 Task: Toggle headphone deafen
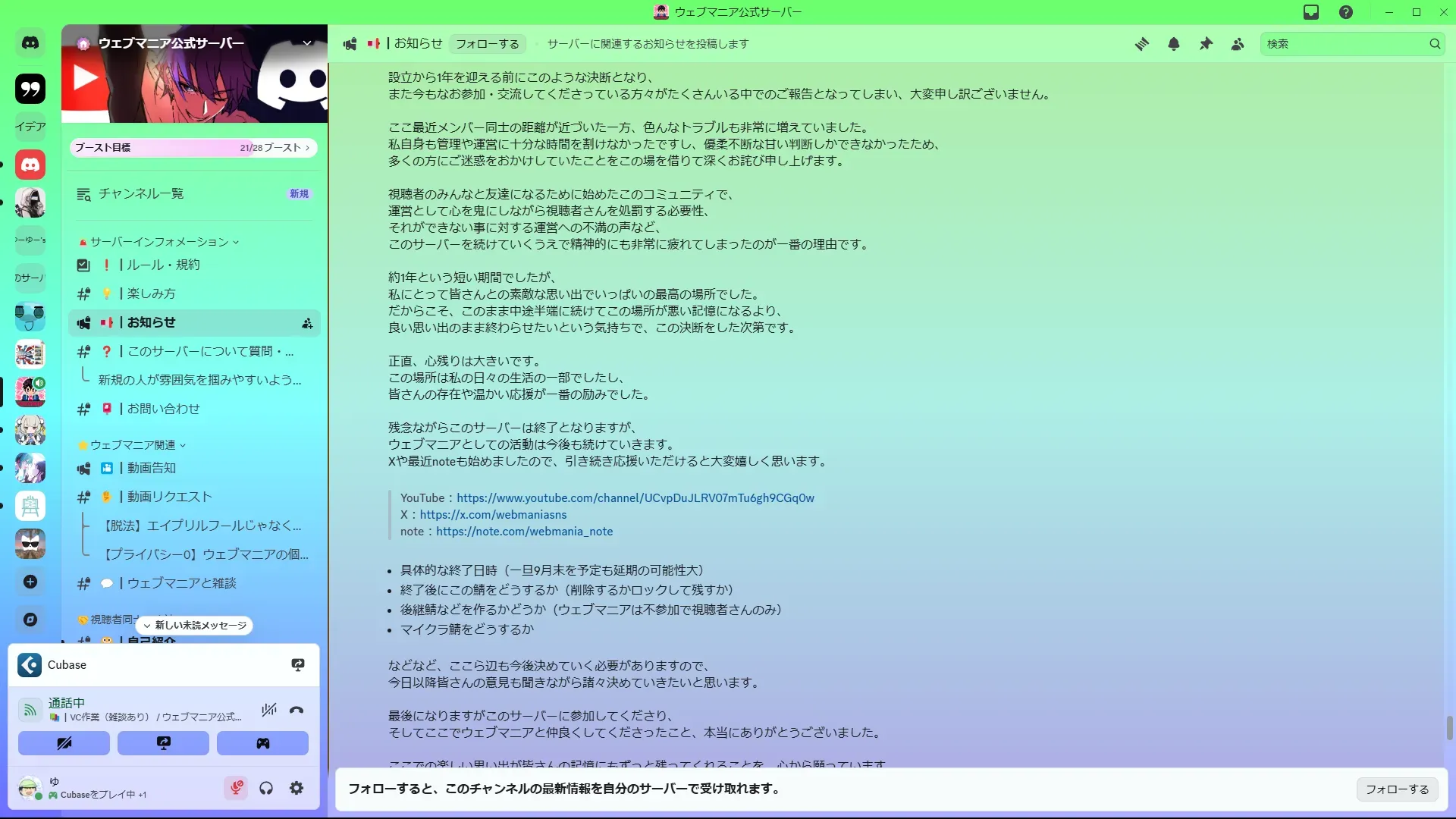(x=266, y=788)
